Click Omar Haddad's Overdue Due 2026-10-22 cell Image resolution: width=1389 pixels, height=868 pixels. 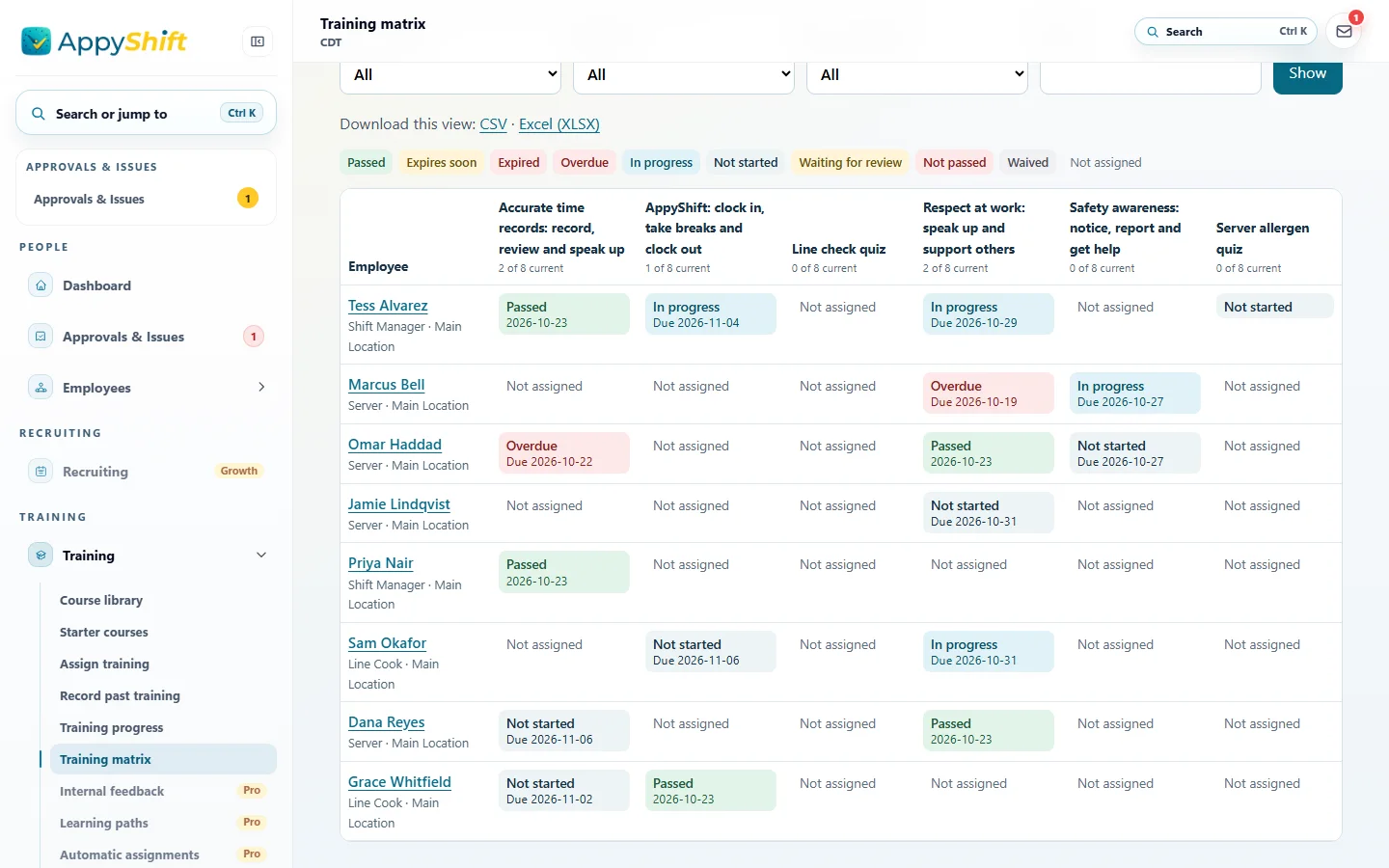[564, 453]
